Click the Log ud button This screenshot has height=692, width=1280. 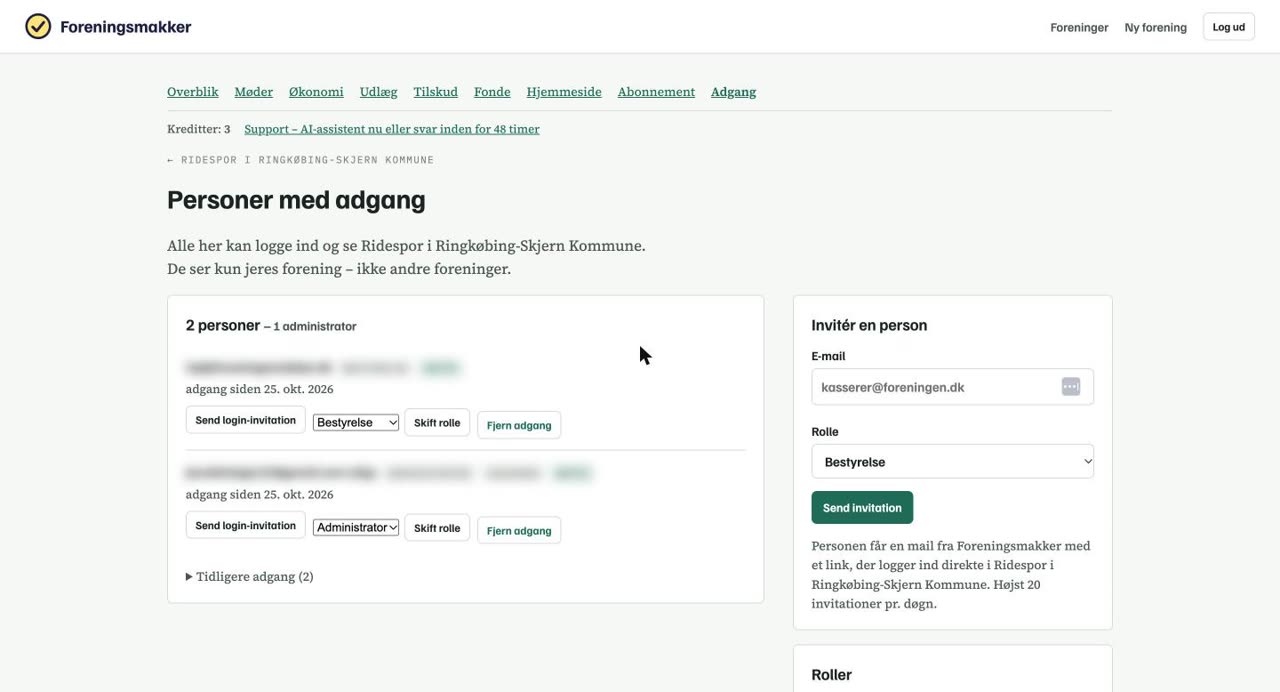pyautogui.click(x=1228, y=27)
